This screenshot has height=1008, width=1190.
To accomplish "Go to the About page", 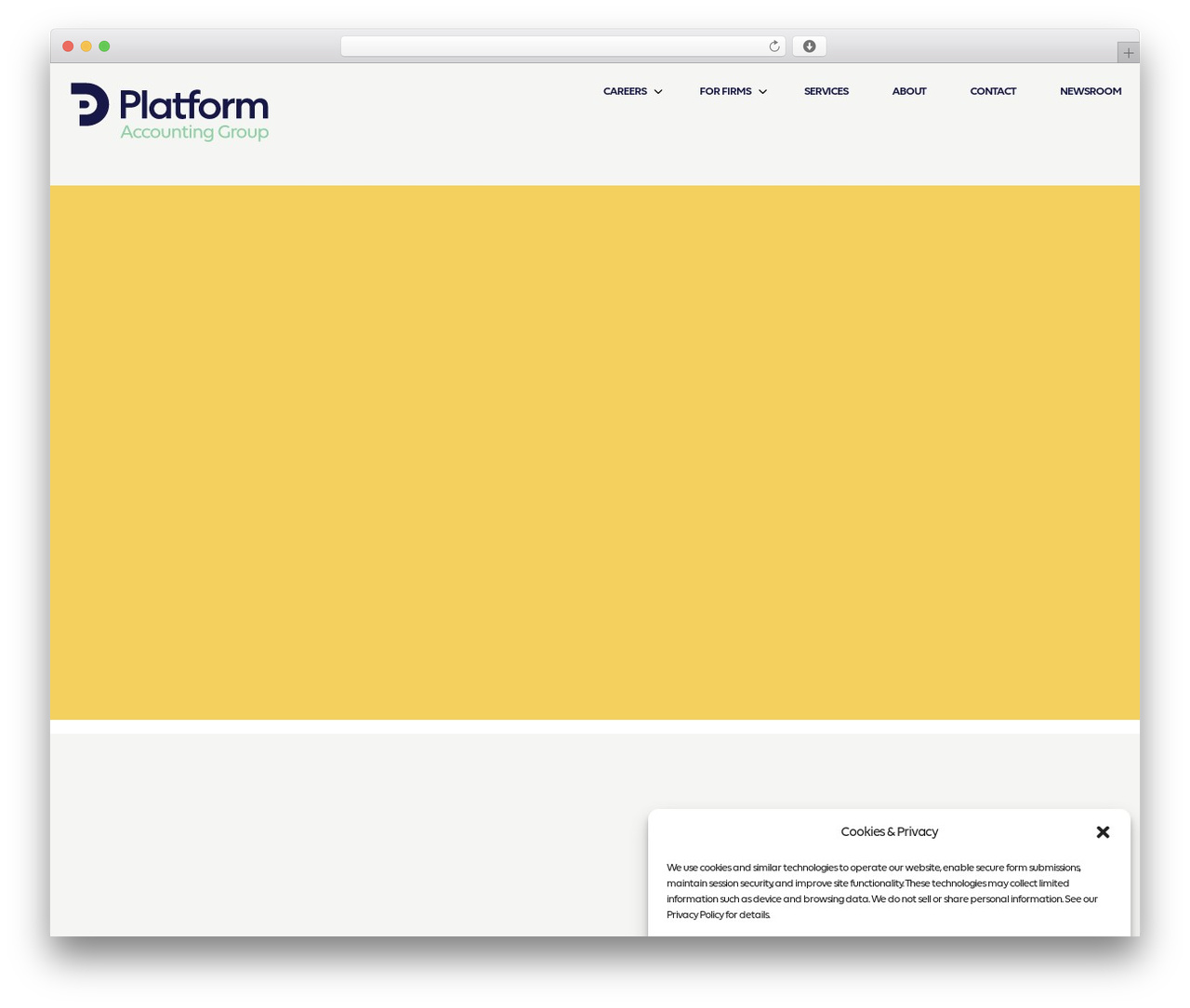I will tap(909, 91).
